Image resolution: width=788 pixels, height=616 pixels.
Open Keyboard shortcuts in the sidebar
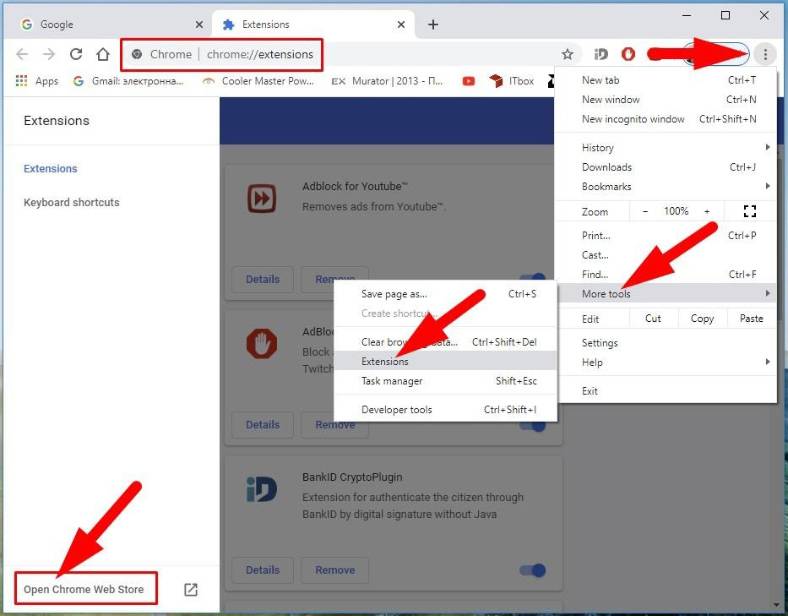point(71,202)
